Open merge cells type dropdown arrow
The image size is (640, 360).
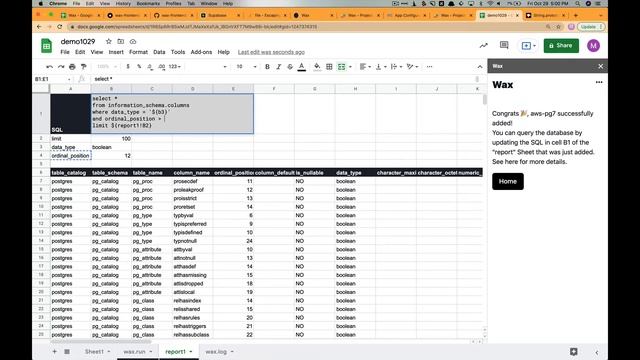click(350, 67)
